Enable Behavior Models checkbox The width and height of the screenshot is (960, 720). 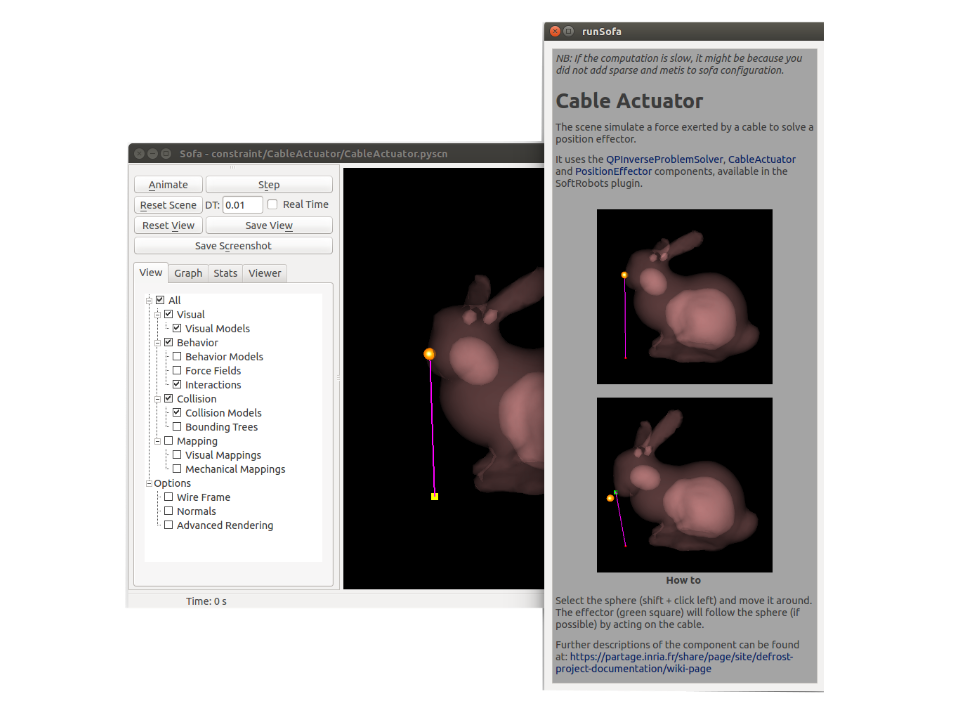point(177,356)
